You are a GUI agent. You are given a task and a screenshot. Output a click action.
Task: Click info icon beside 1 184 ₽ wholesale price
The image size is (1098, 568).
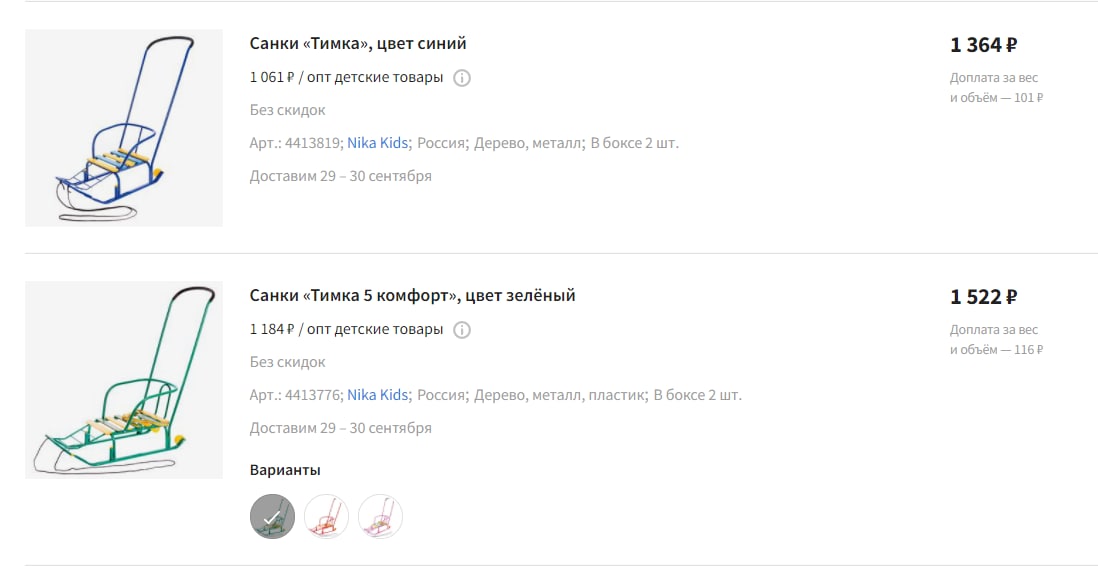[x=461, y=330]
